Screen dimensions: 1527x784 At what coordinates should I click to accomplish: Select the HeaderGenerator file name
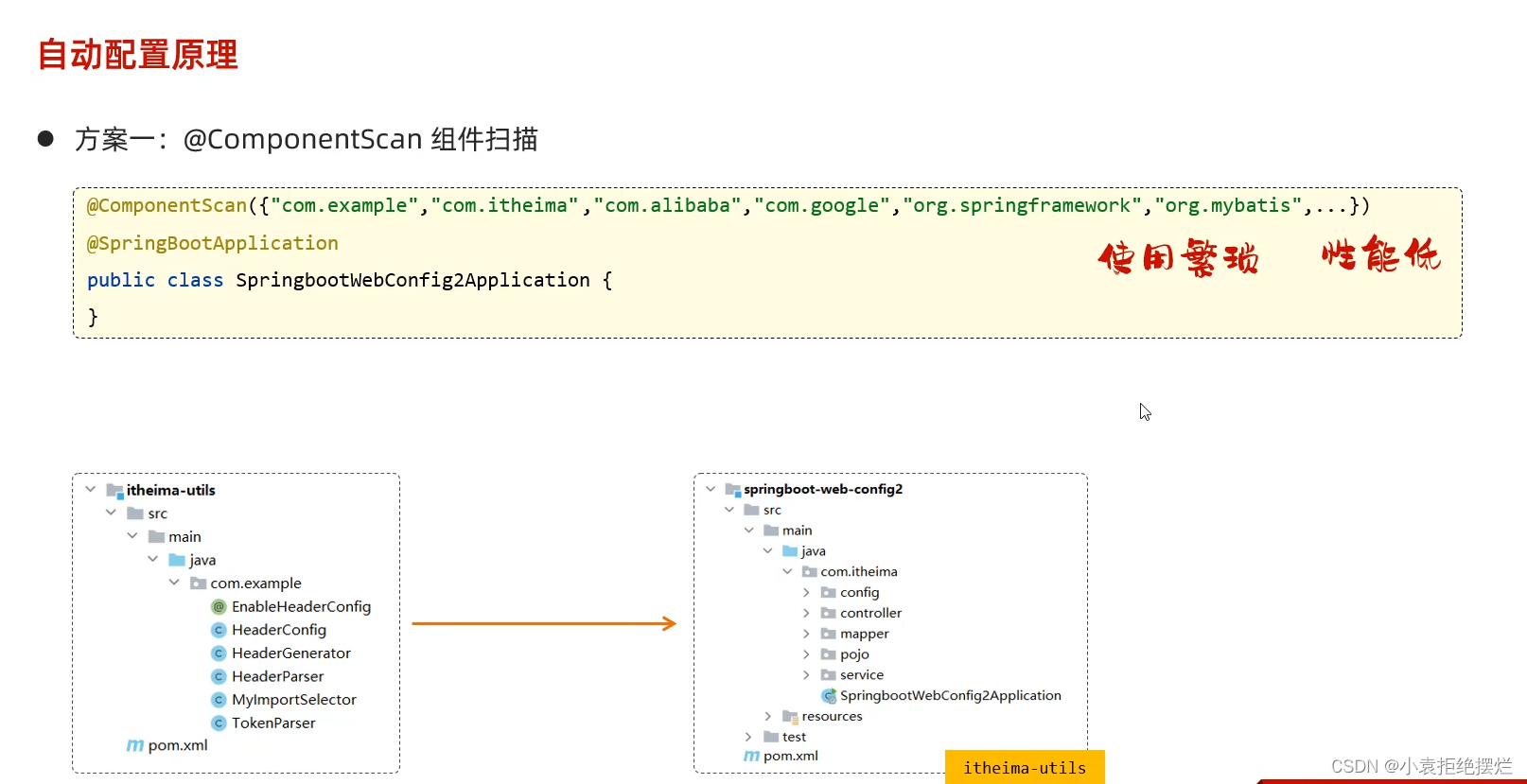[x=291, y=653]
